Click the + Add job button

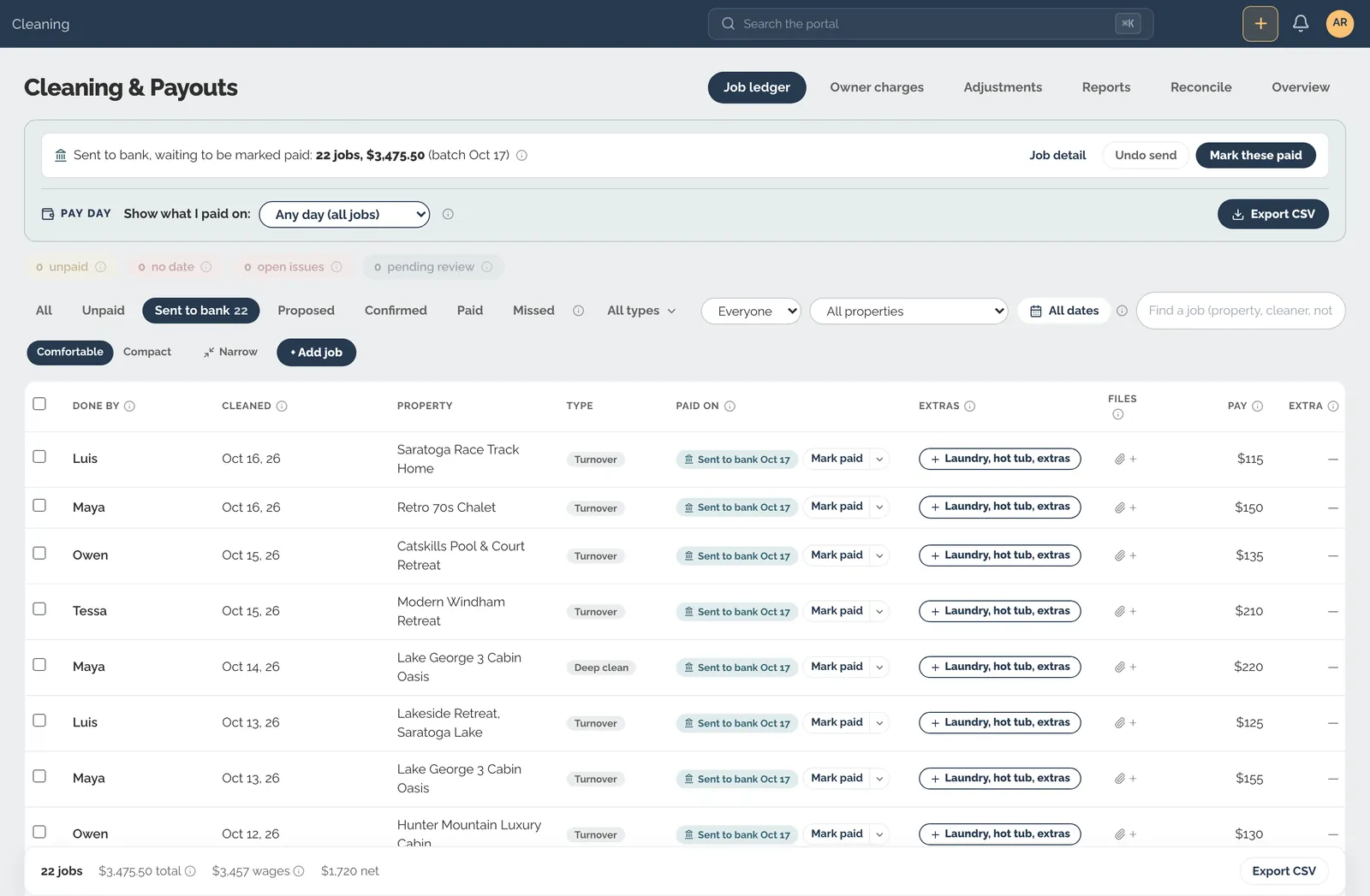[316, 353]
